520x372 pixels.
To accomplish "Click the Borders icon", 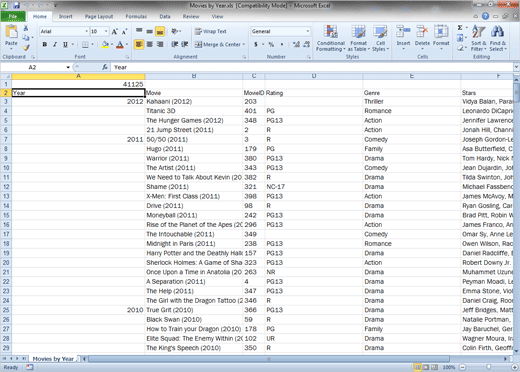I will pyautogui.click(x=85, y=44).
